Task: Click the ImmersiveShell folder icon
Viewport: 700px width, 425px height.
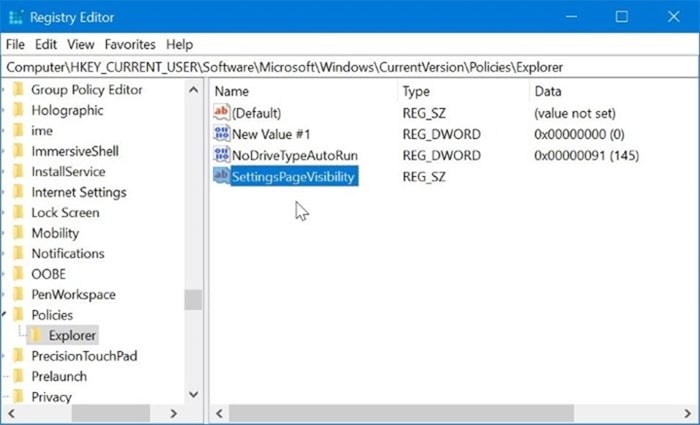Action: [18, 151]
